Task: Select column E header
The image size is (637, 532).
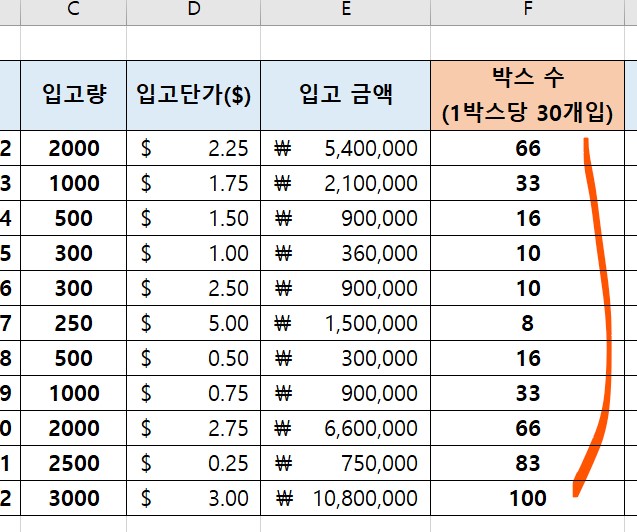Action: pos(345,12)
